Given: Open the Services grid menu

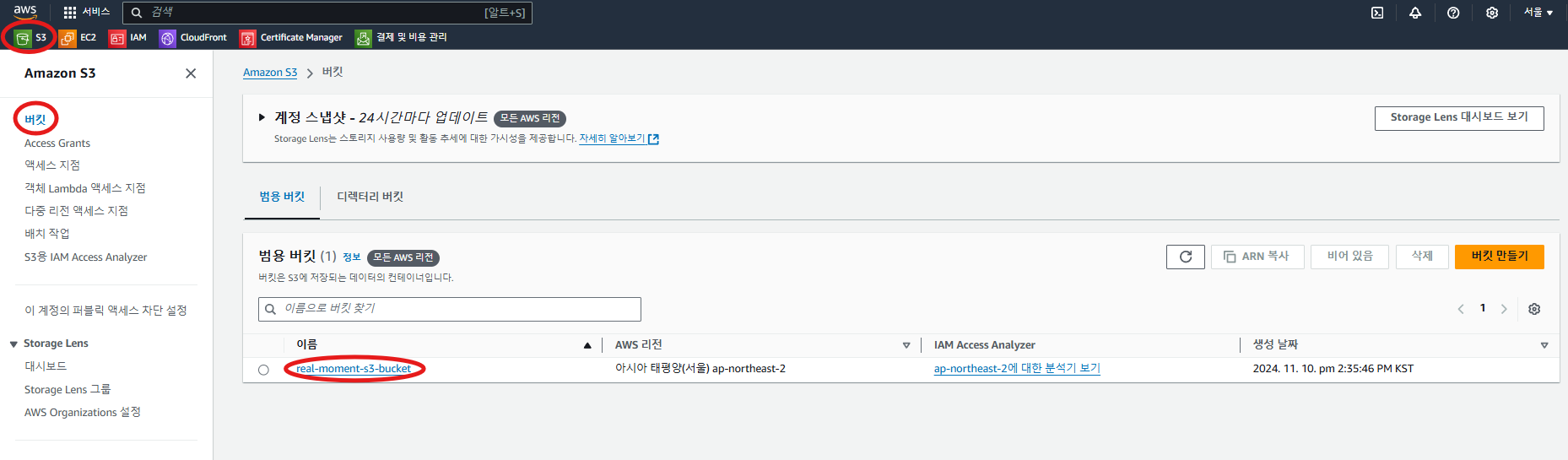Looking at the screenshot, I should [x=87, y=12].
